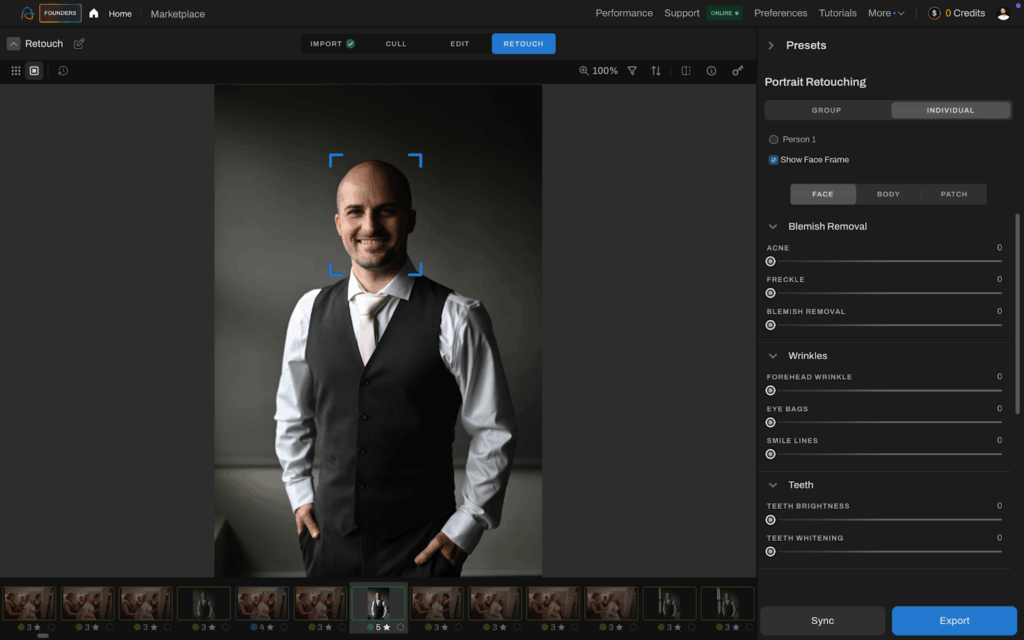1024x640 pixels.
Task: Uncheck the Show Face Frame checkbox
Action: pyautogui.click(x=773, y=160)
